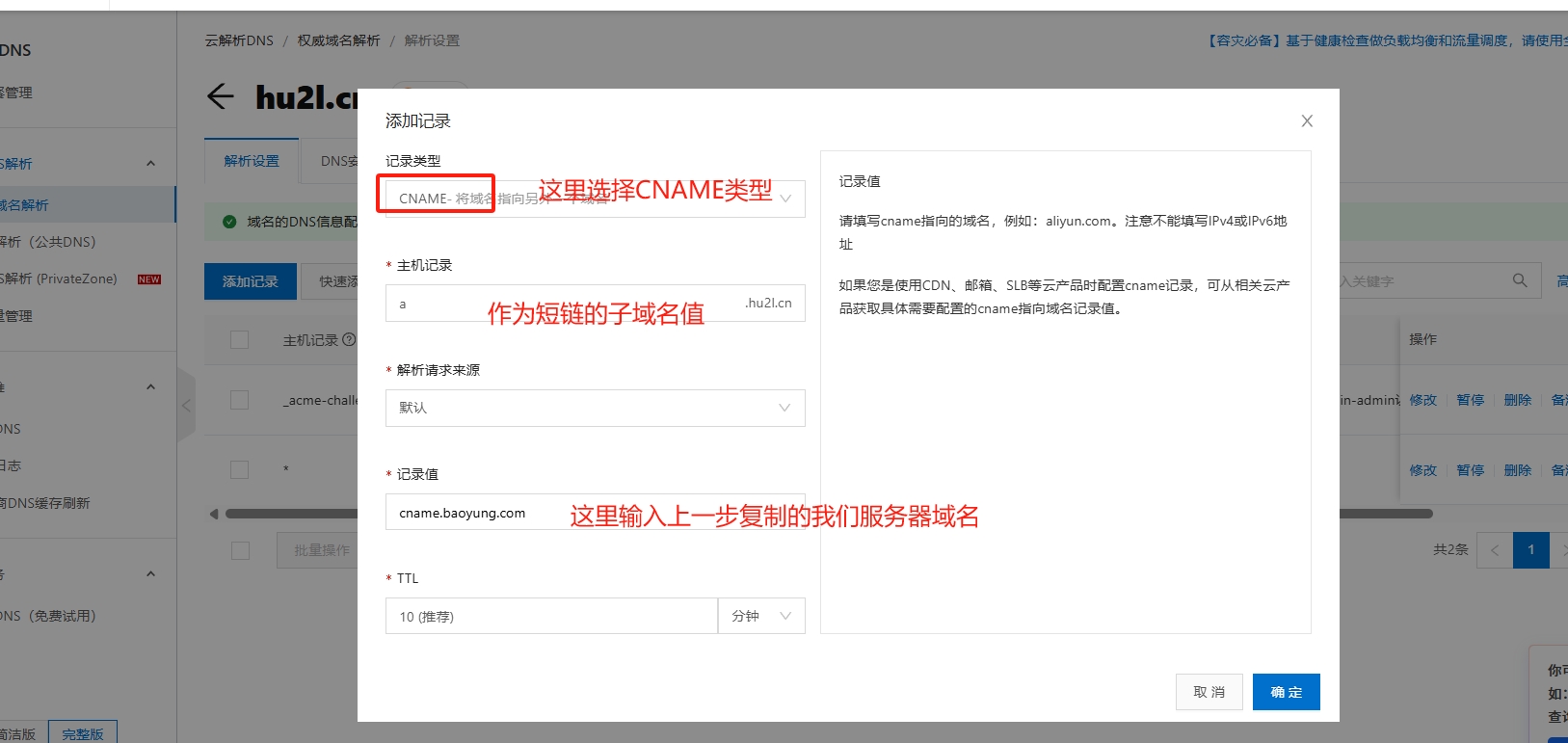The image size is (1568, 743).
Task: Click the 取消 button in dialog
Action: (x=1209, y=692)
